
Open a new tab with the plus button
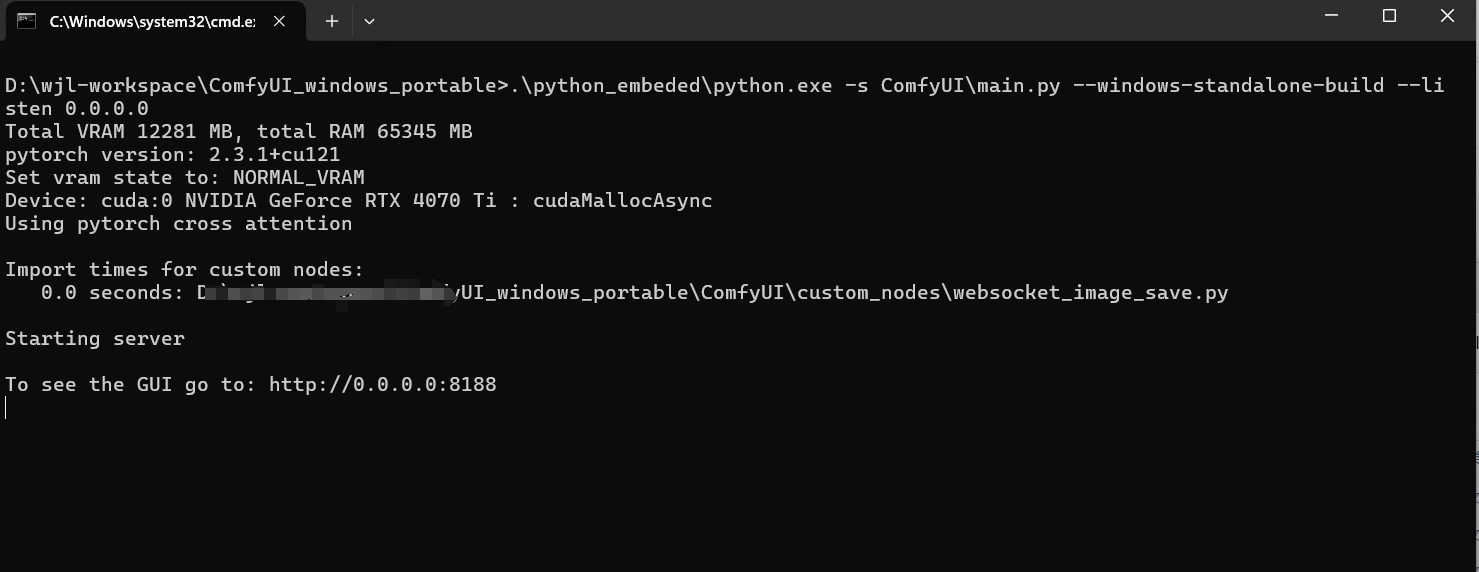coord(332,20)
